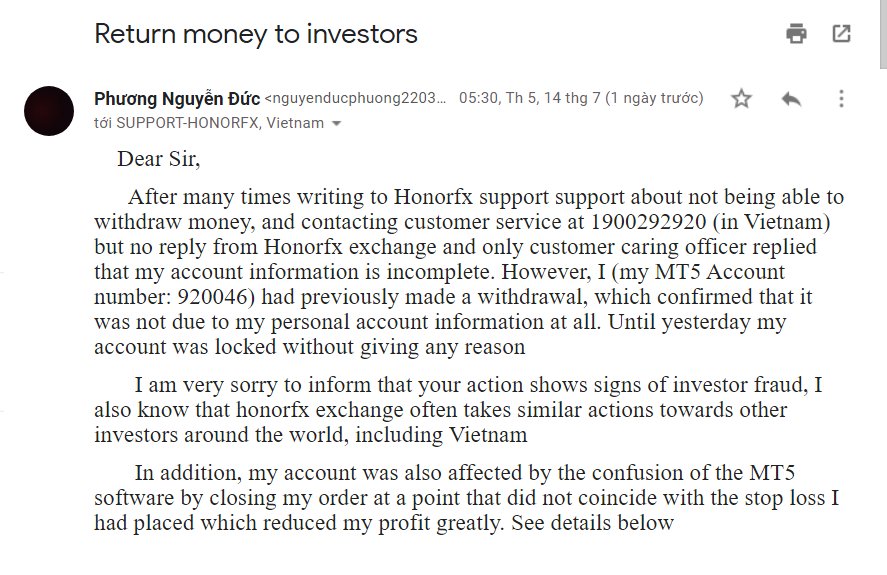Click the sender address nguyenducphuong2203
887x575 pixels.
tap(355, 99)
